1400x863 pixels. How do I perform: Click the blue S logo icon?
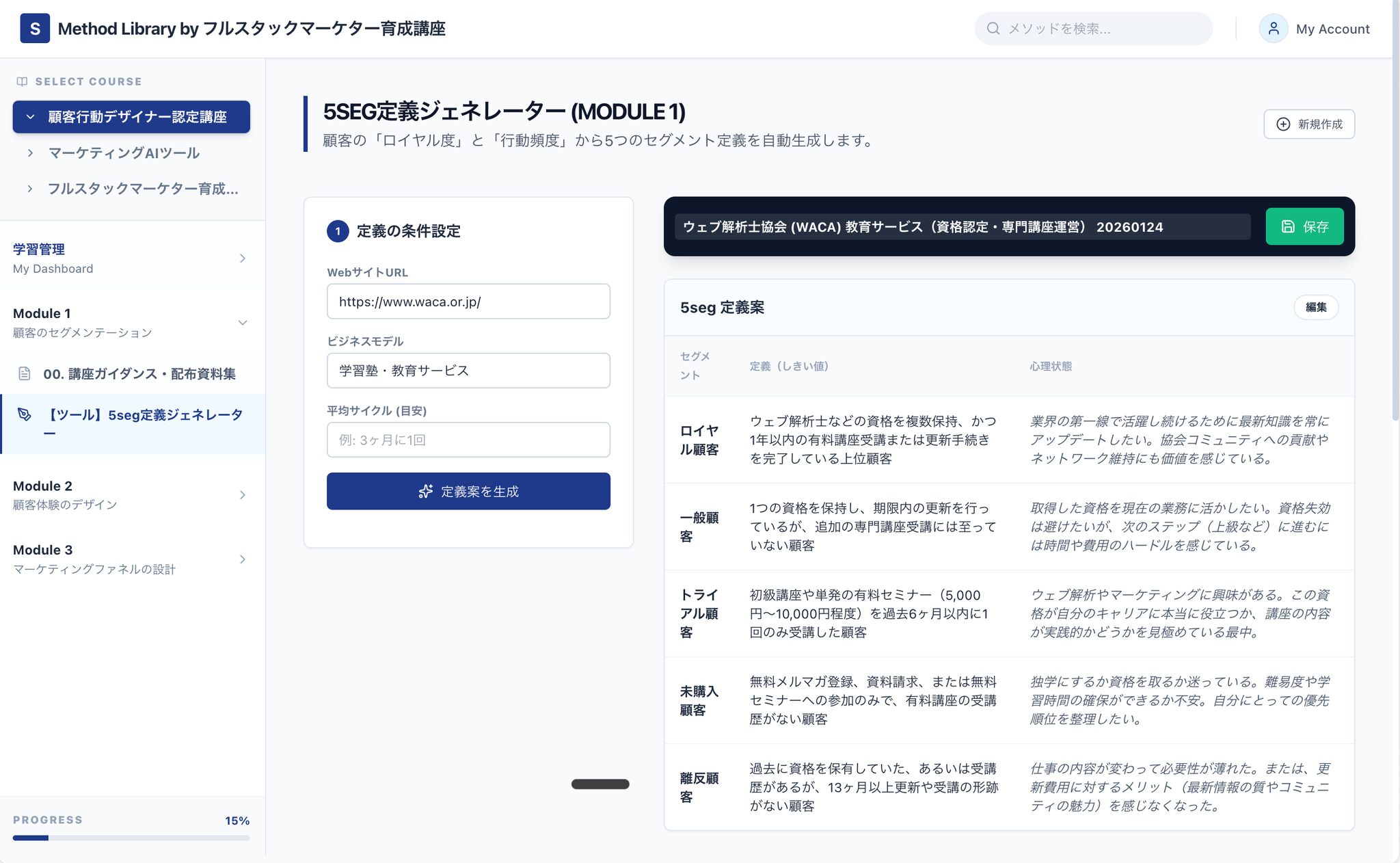35,29
